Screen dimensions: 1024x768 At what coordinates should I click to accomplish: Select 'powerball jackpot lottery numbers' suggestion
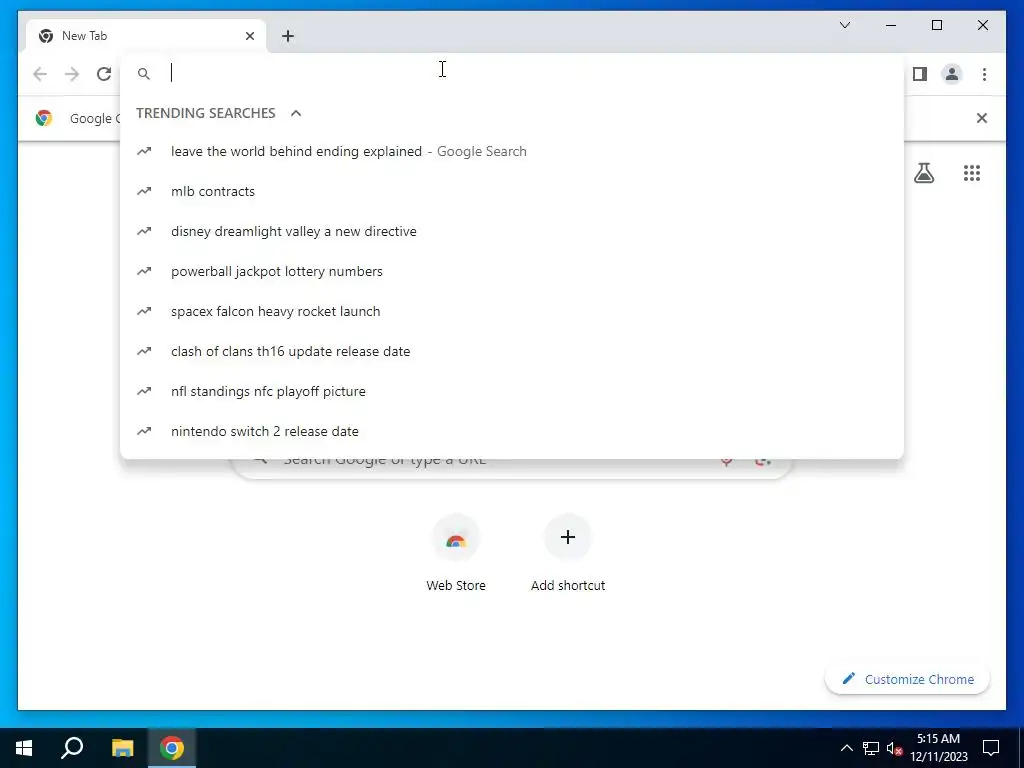(512, 271)
